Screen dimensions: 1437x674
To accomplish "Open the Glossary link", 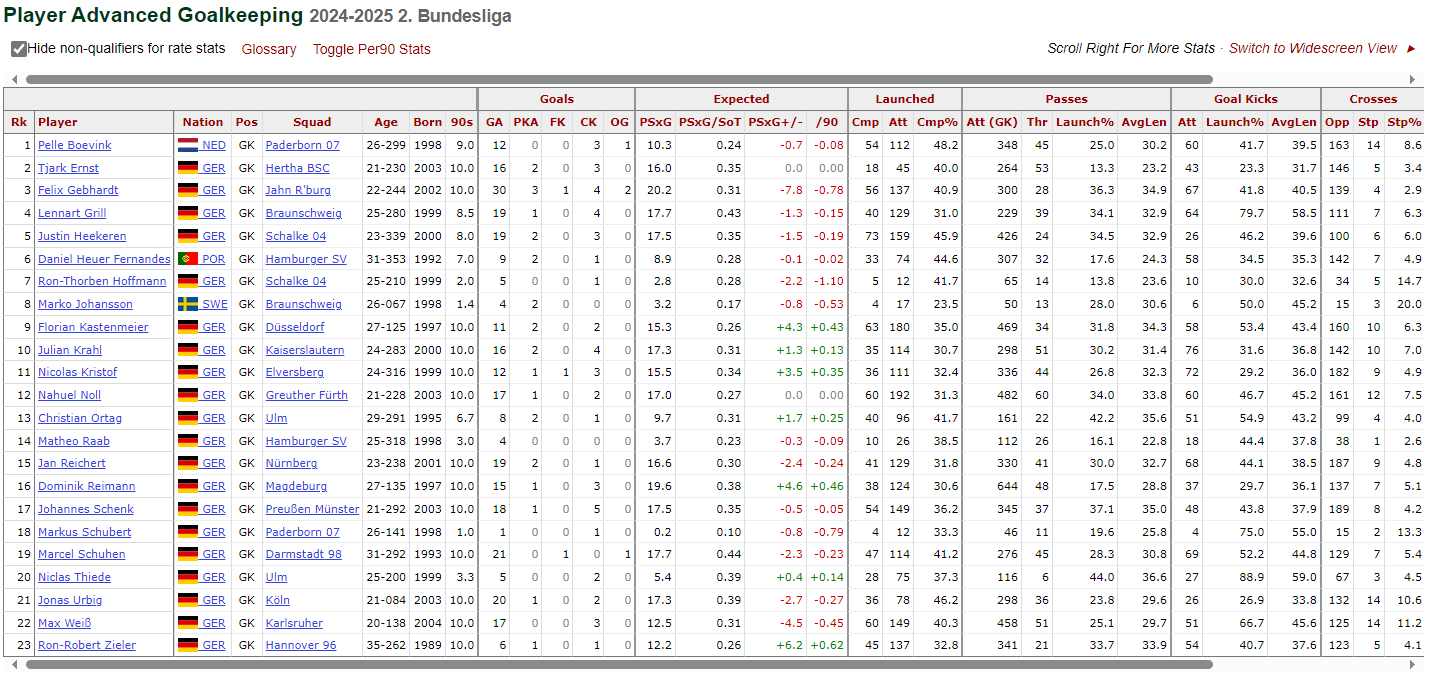I will tap(269, 49).
